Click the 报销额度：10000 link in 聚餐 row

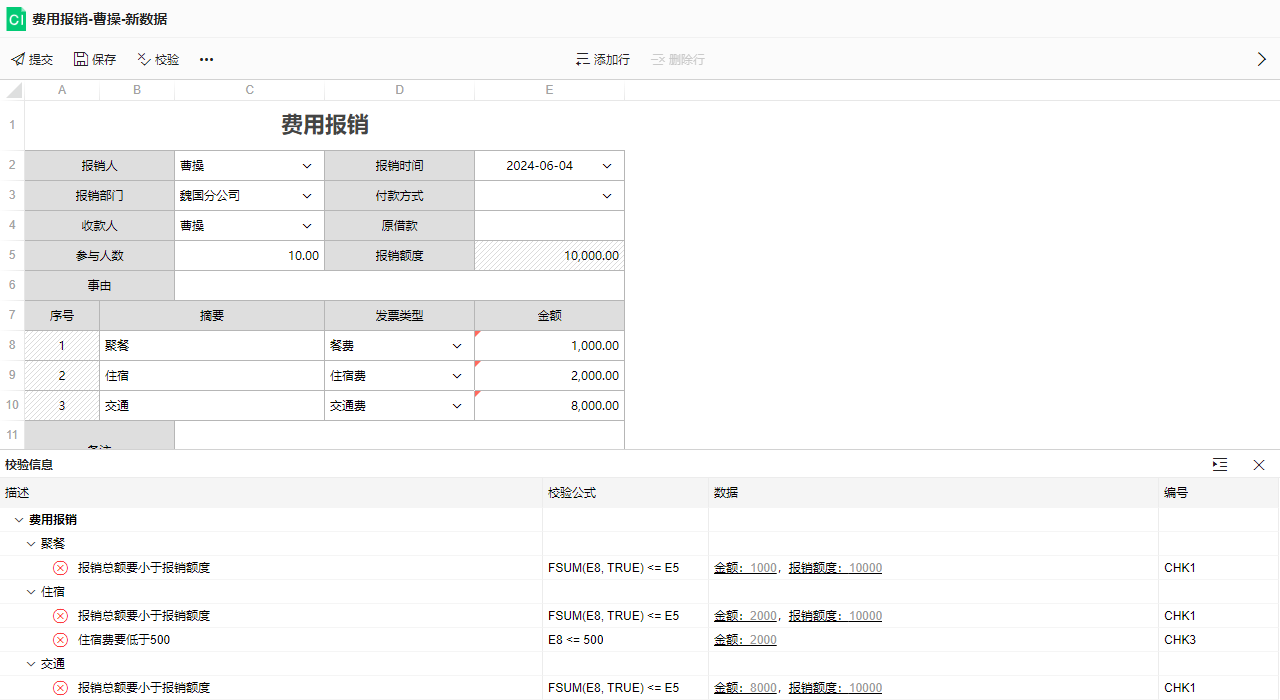tap(835, 568)
